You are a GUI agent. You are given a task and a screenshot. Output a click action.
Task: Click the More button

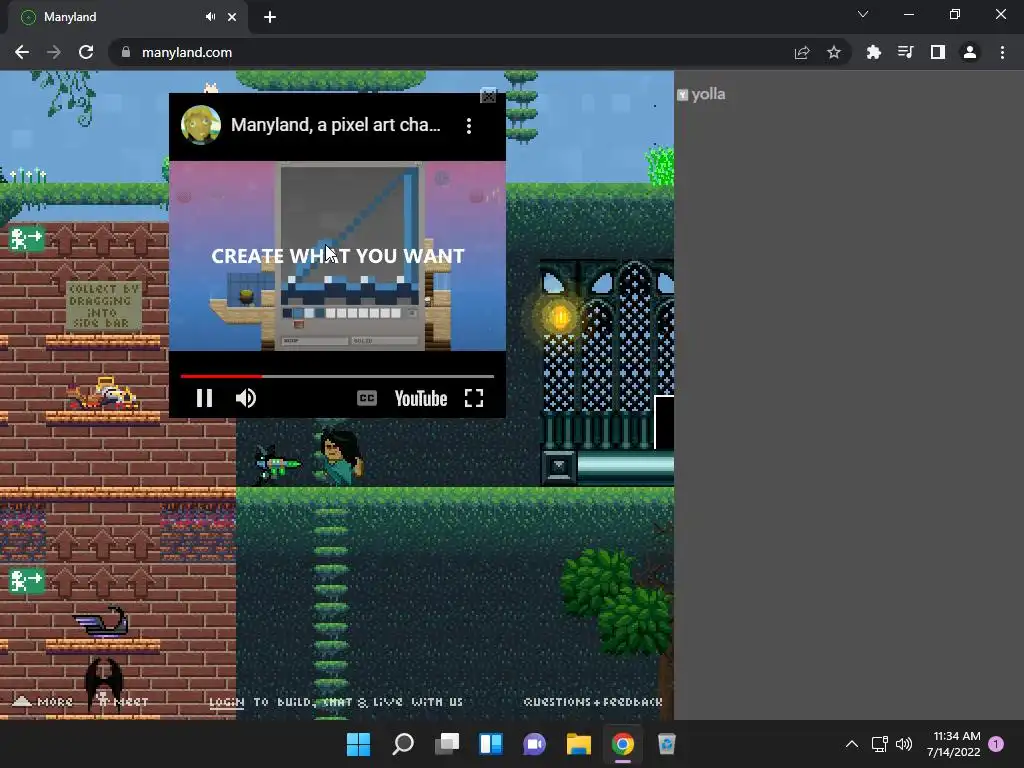click(42, 701)
